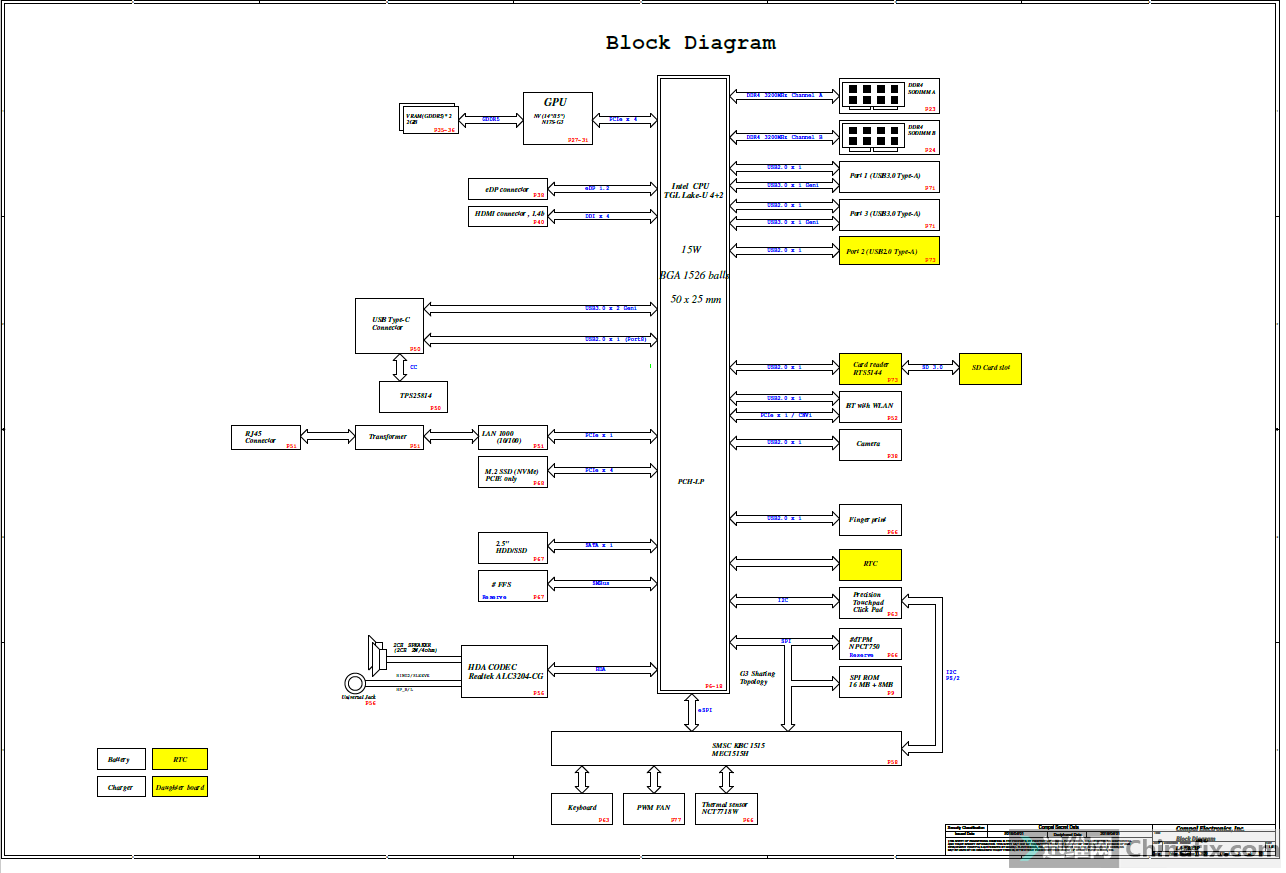Select the HDMI connector block

point(508,216)
